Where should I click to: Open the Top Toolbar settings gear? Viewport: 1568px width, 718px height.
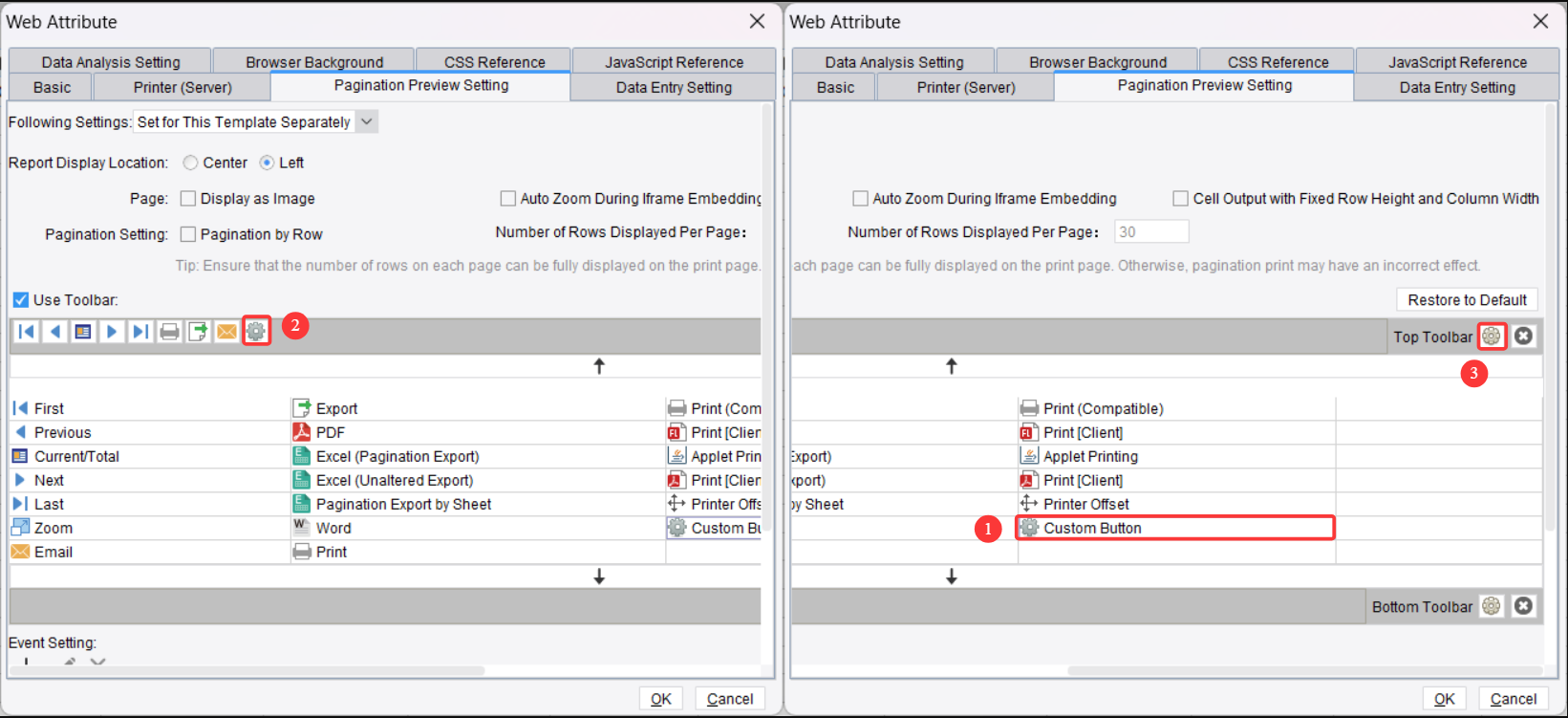(1492, 337)
